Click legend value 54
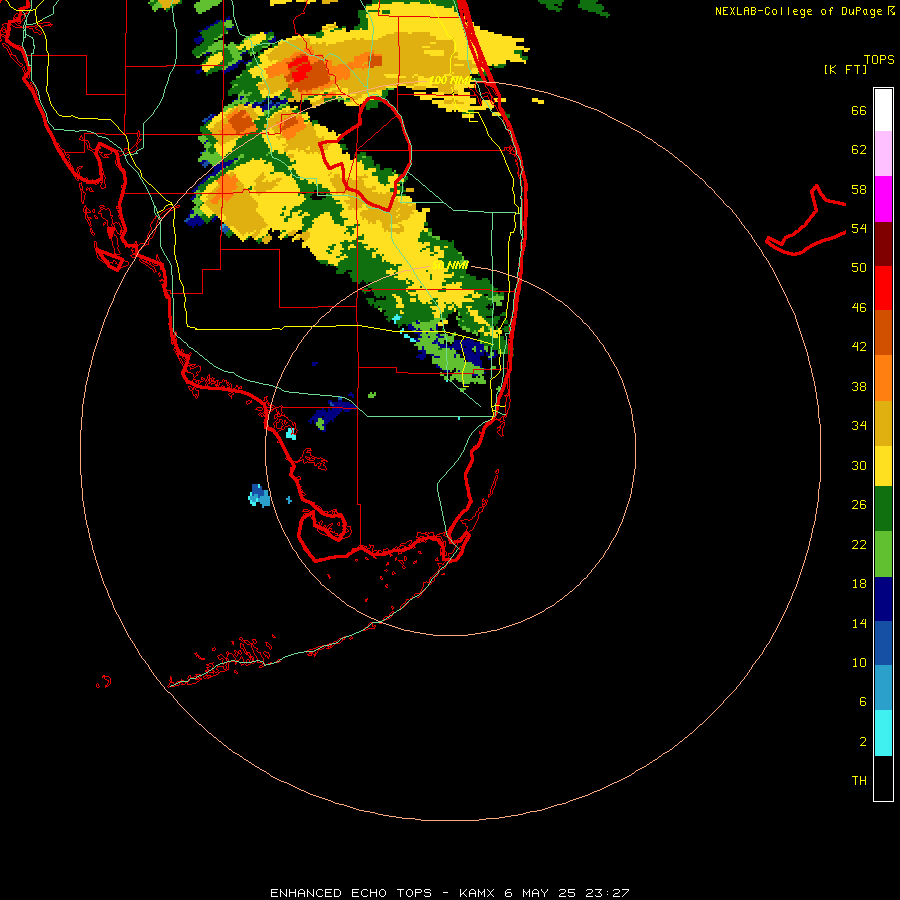This screenshot has height=900, width=900. click(x=859, y=228)
